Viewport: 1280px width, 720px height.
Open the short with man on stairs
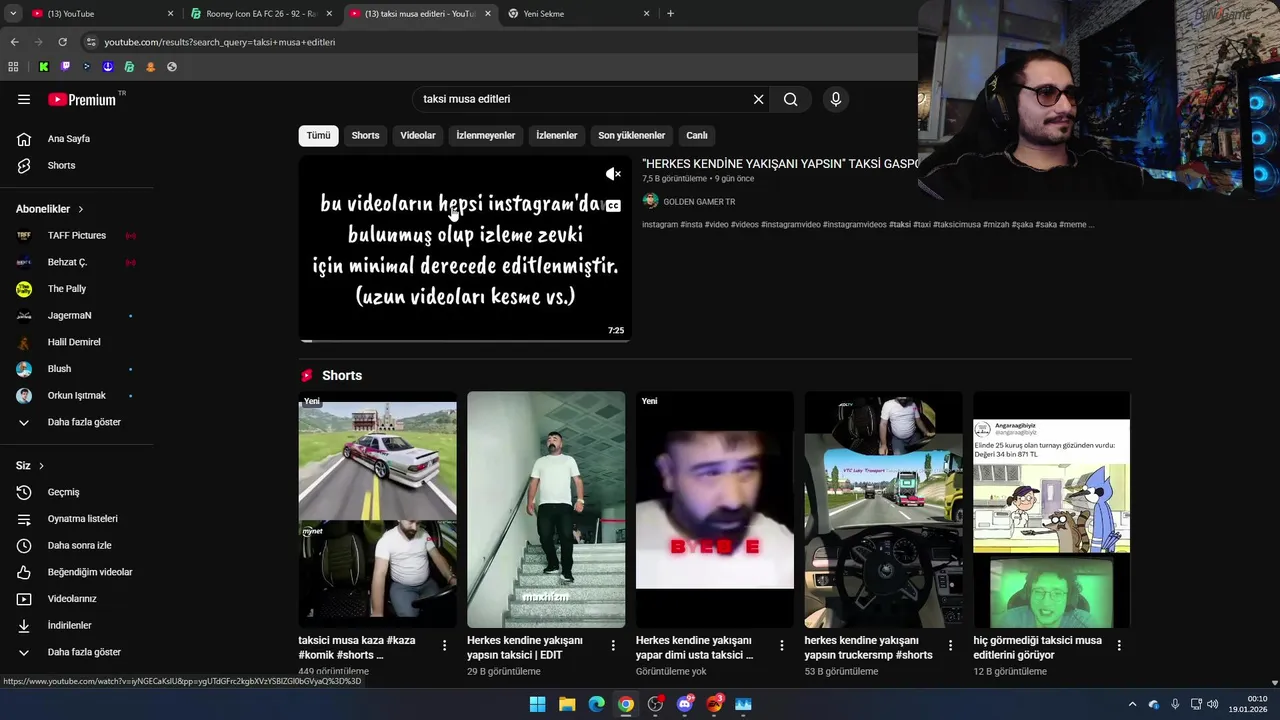[546, 510]
